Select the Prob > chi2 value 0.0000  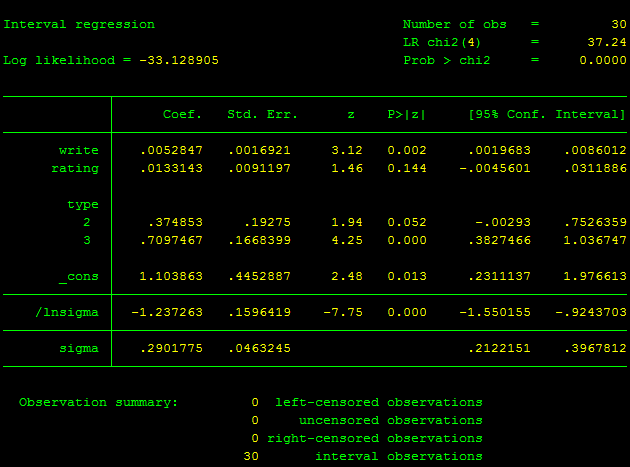tap(603, 60)
